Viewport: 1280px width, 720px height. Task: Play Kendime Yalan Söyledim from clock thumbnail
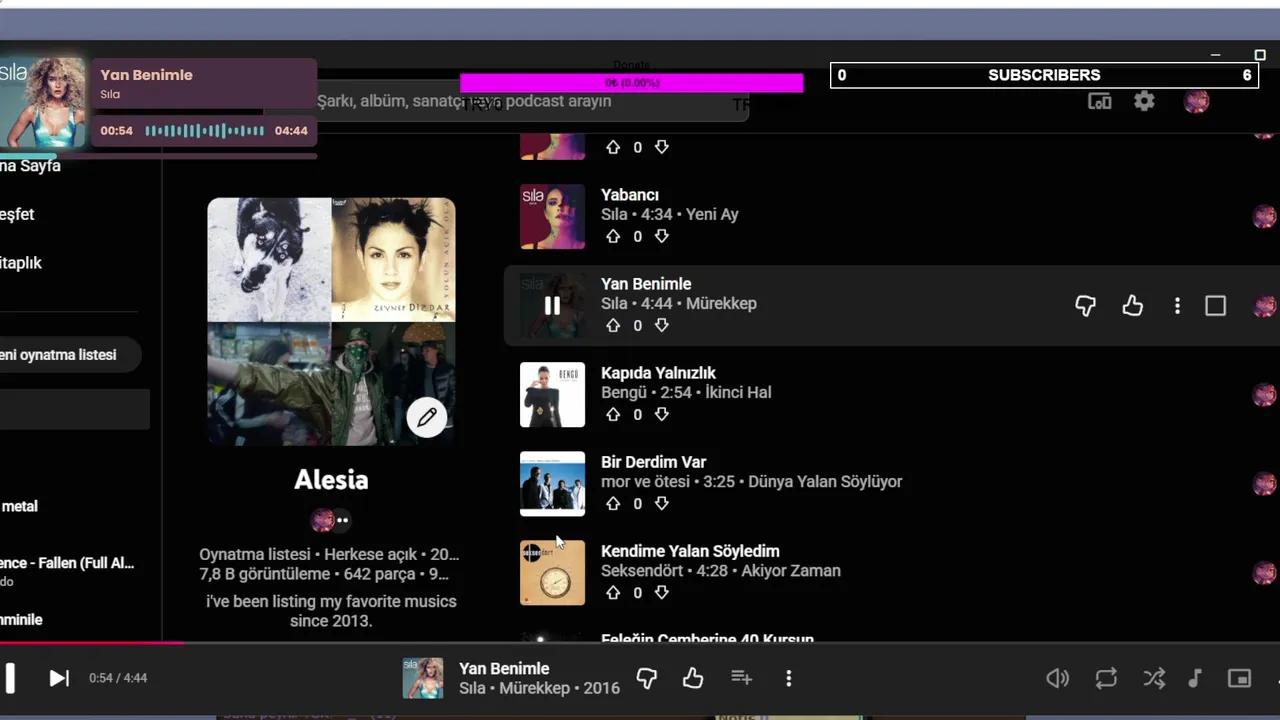pos(552,573)
